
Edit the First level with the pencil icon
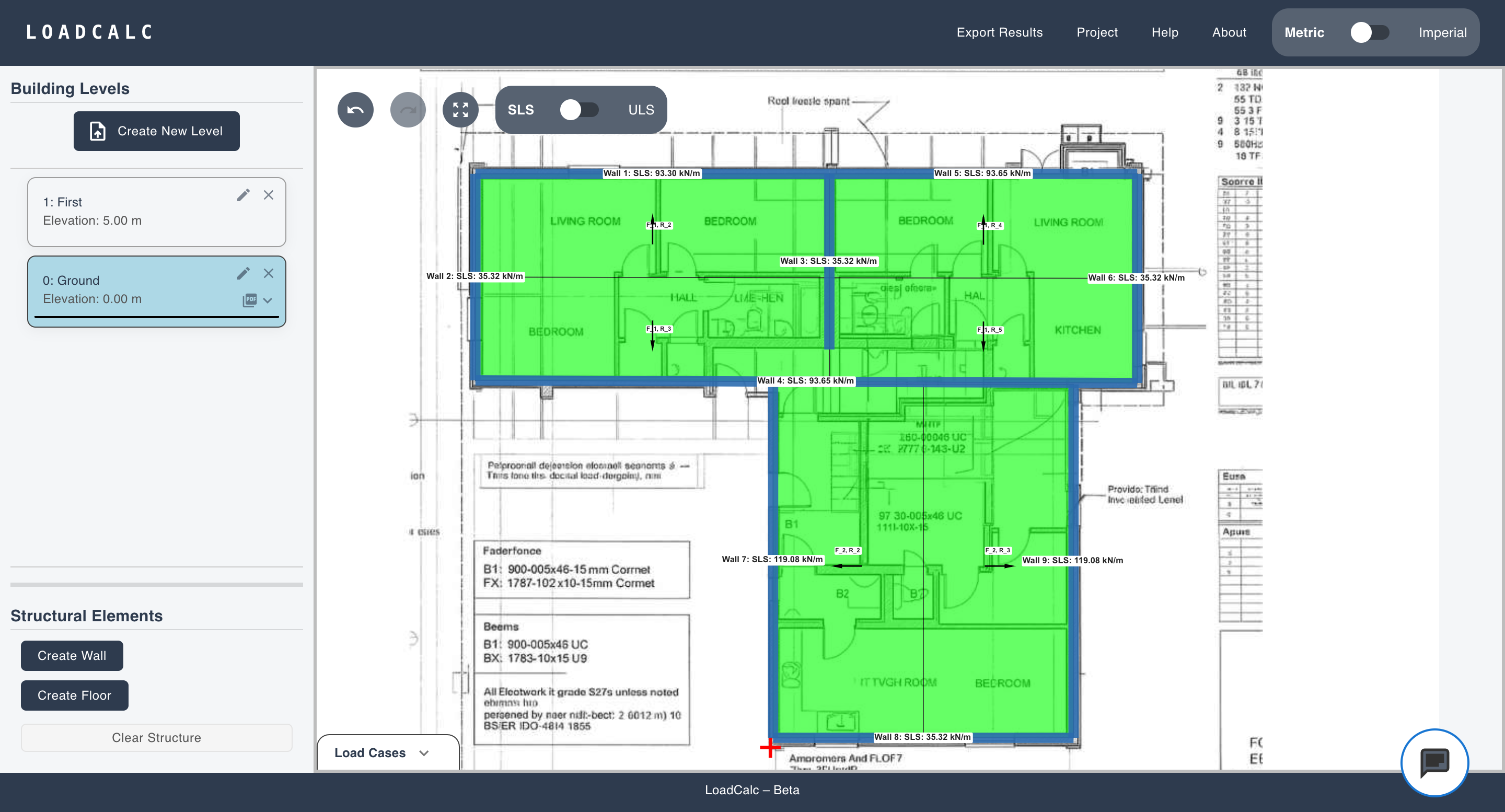click(x=244, y=194)
